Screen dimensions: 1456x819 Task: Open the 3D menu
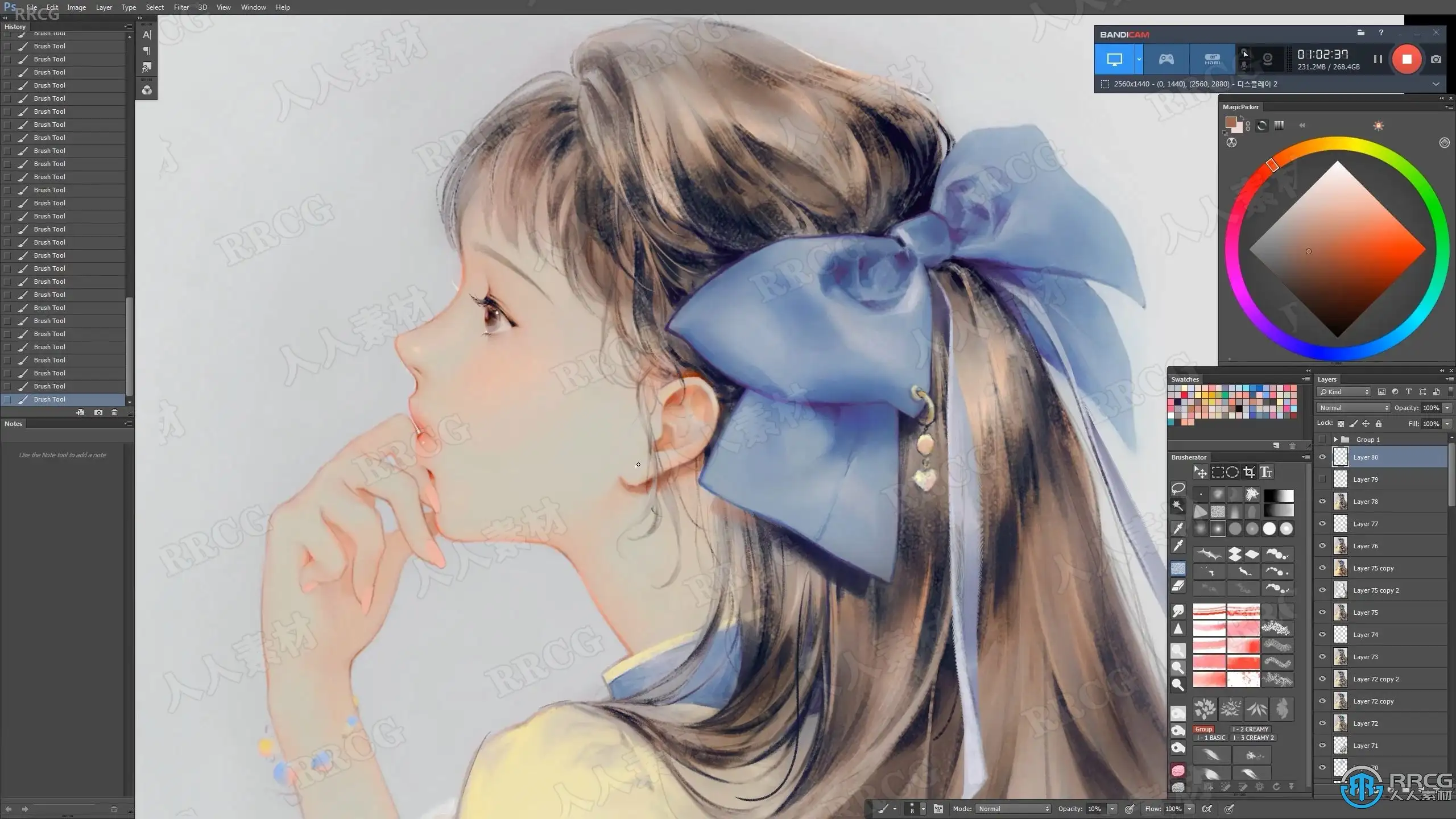point(202,7)
